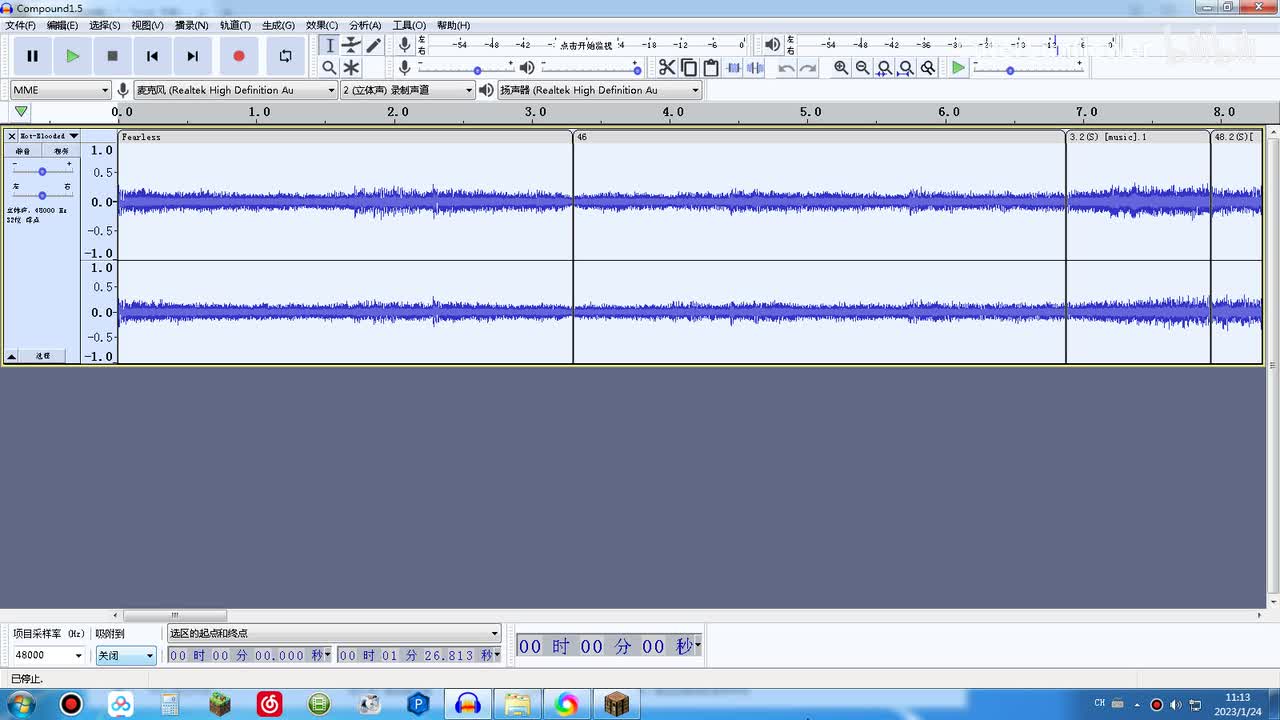The image size is (1280, 720).
Task: Open the 效果(C) menu
Action: click(x=322, y=25)
